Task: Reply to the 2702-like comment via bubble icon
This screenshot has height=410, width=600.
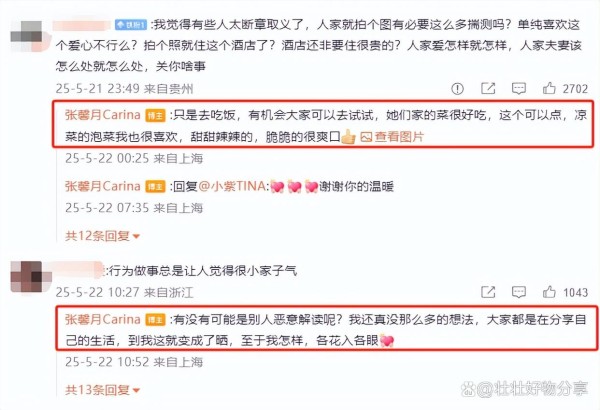Action: tap(518, 88)
